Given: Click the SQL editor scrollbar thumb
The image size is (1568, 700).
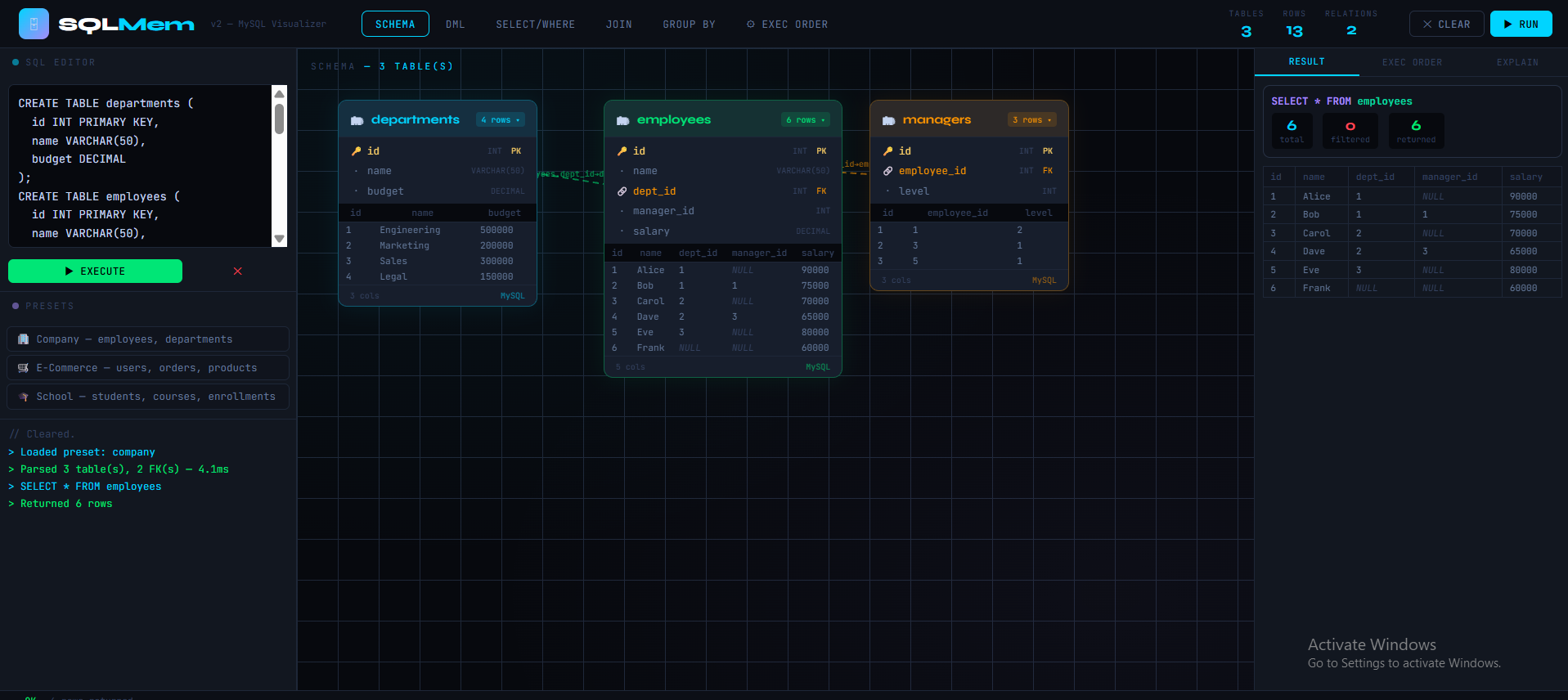Looking at the screenshot, I should pos(279,119).
